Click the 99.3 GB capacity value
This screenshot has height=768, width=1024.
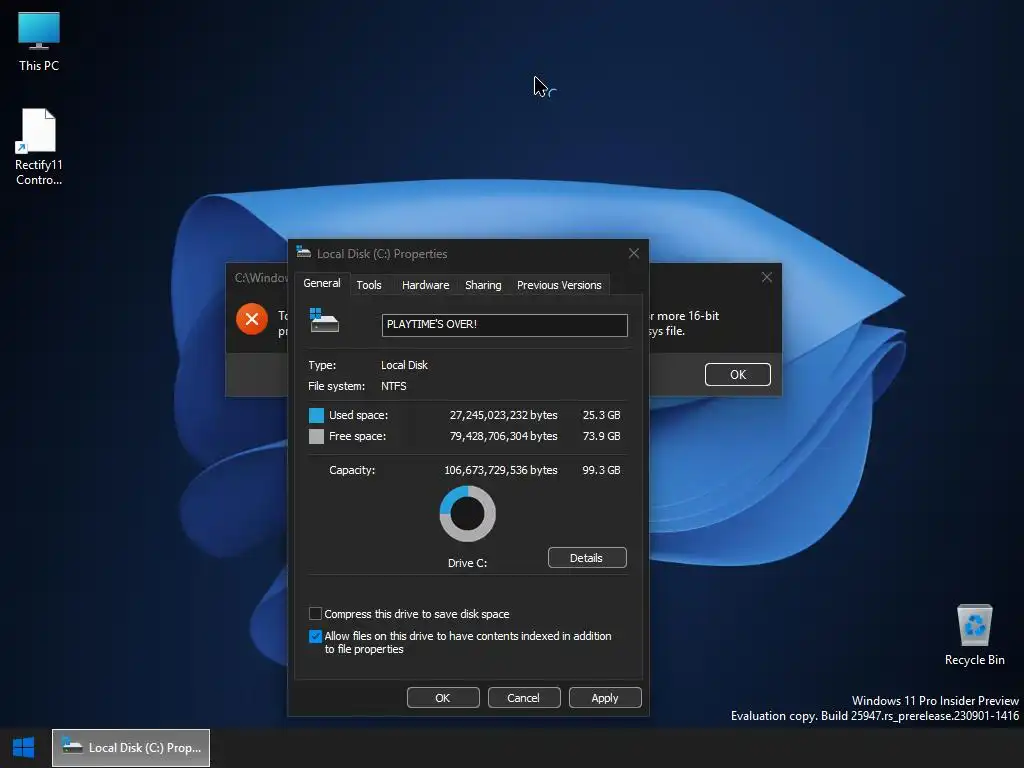pyautogui.click(x=601, y=470)
